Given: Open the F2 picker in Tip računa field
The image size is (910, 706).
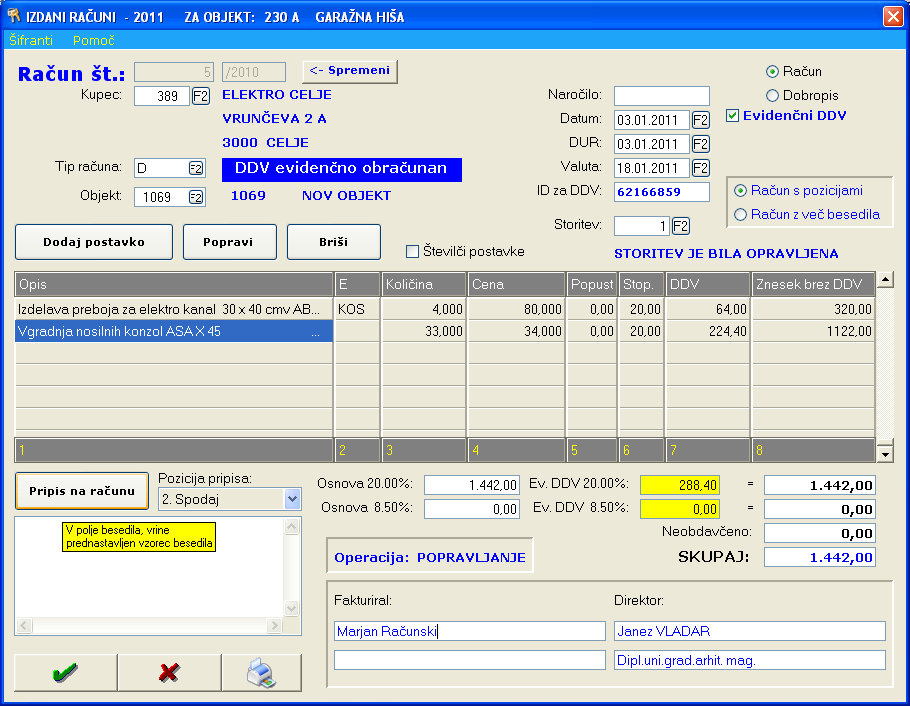Looking at the screenshot, I should 196,168.
